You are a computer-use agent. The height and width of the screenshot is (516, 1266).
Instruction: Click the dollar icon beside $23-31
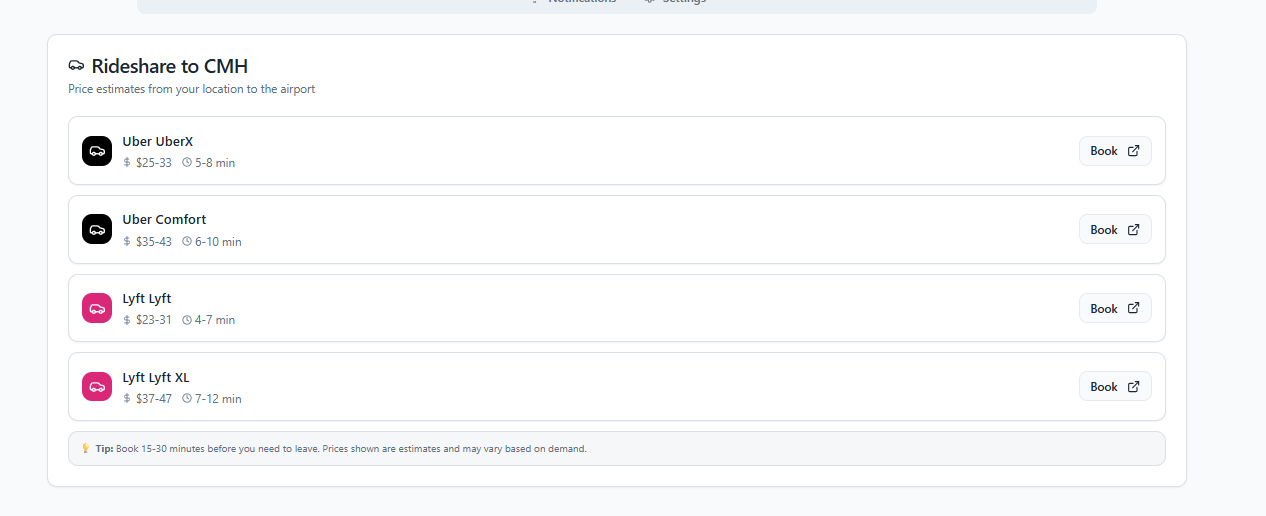[x=127, y=320]
